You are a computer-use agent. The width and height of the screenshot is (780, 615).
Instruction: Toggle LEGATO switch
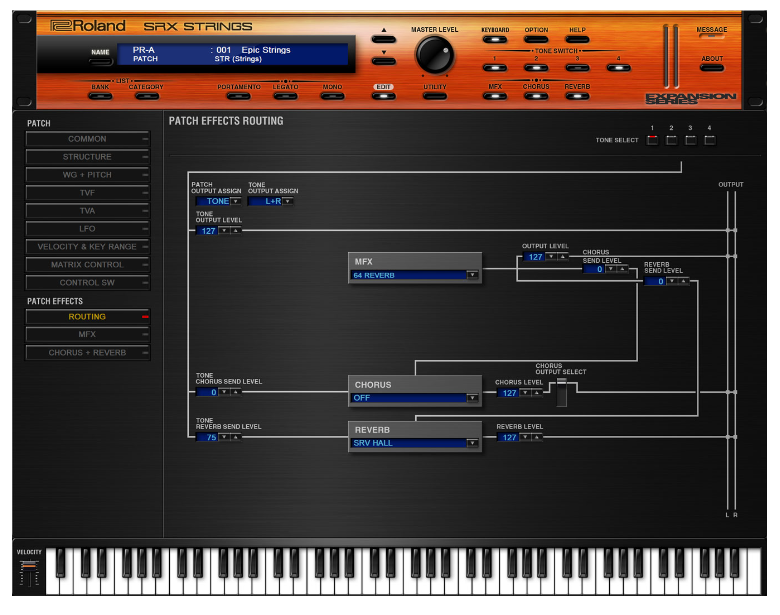pyautogui.click(x=286, y=96)
